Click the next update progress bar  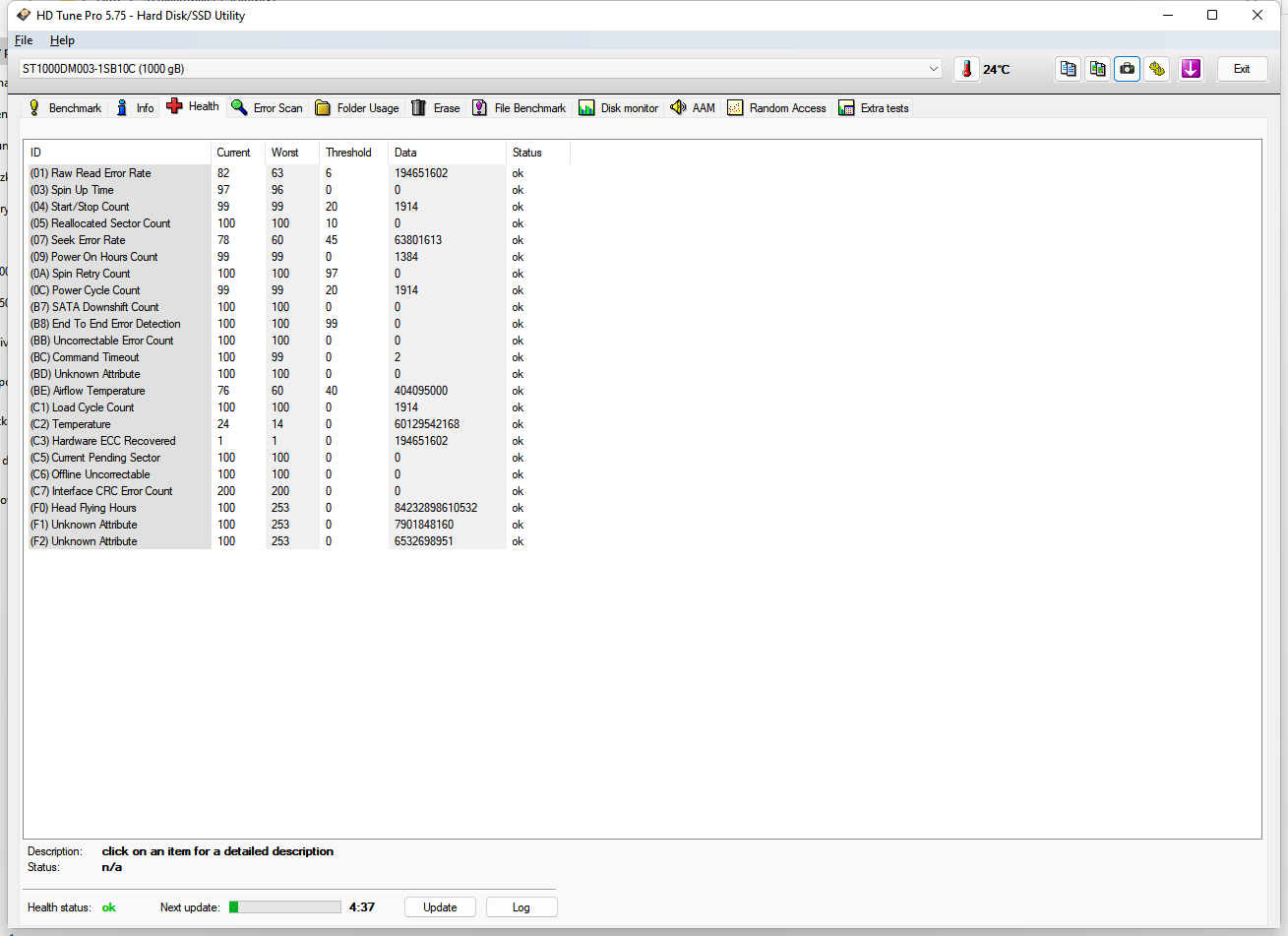[285, 907]
